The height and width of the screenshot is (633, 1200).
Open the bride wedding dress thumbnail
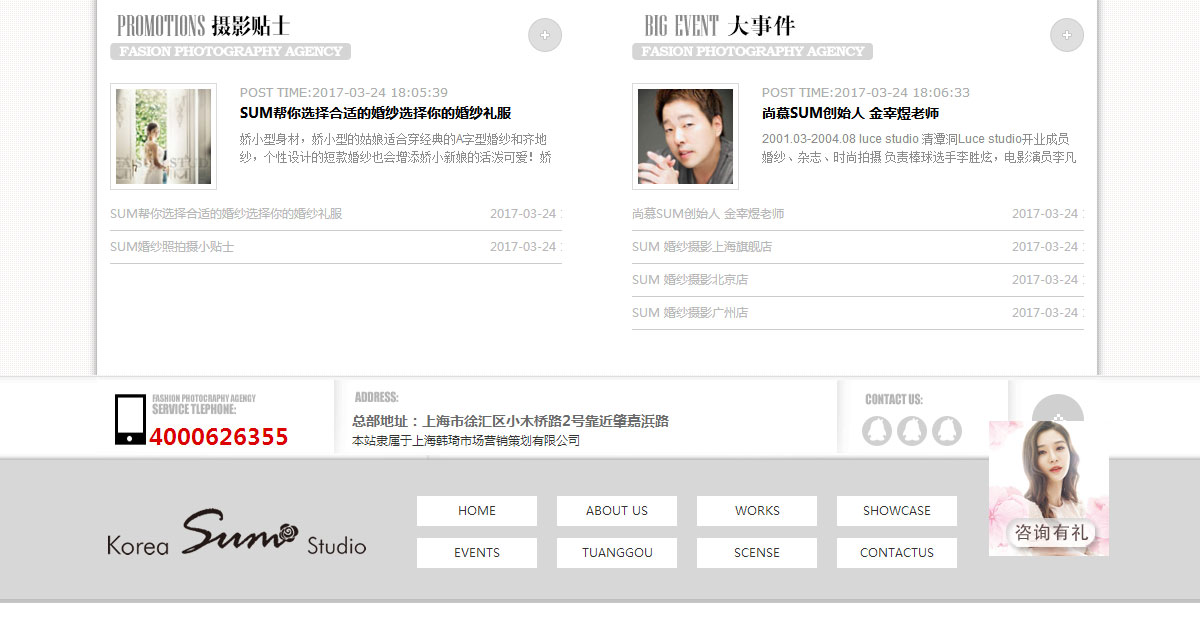pos(163,136)
